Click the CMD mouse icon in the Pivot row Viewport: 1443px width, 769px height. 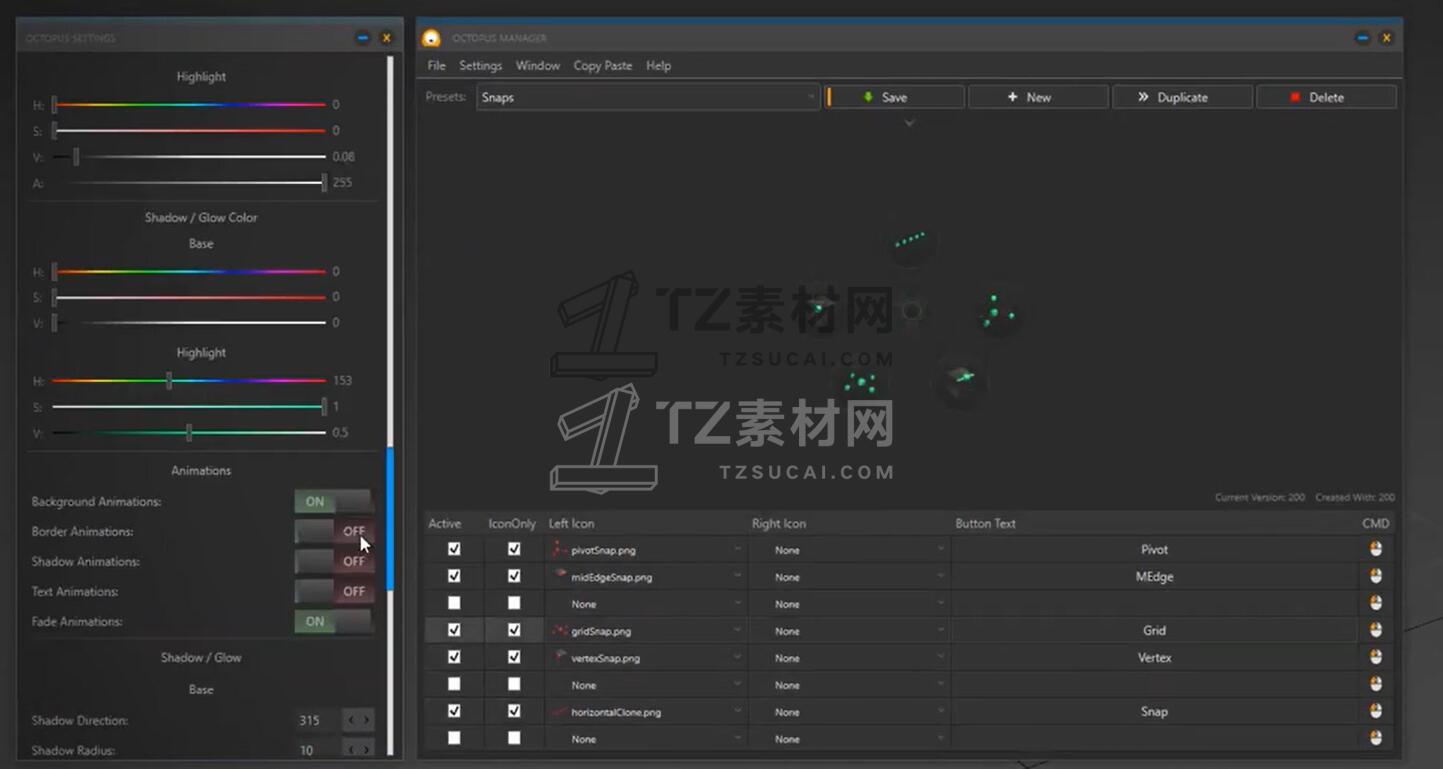pos(1375,549)
